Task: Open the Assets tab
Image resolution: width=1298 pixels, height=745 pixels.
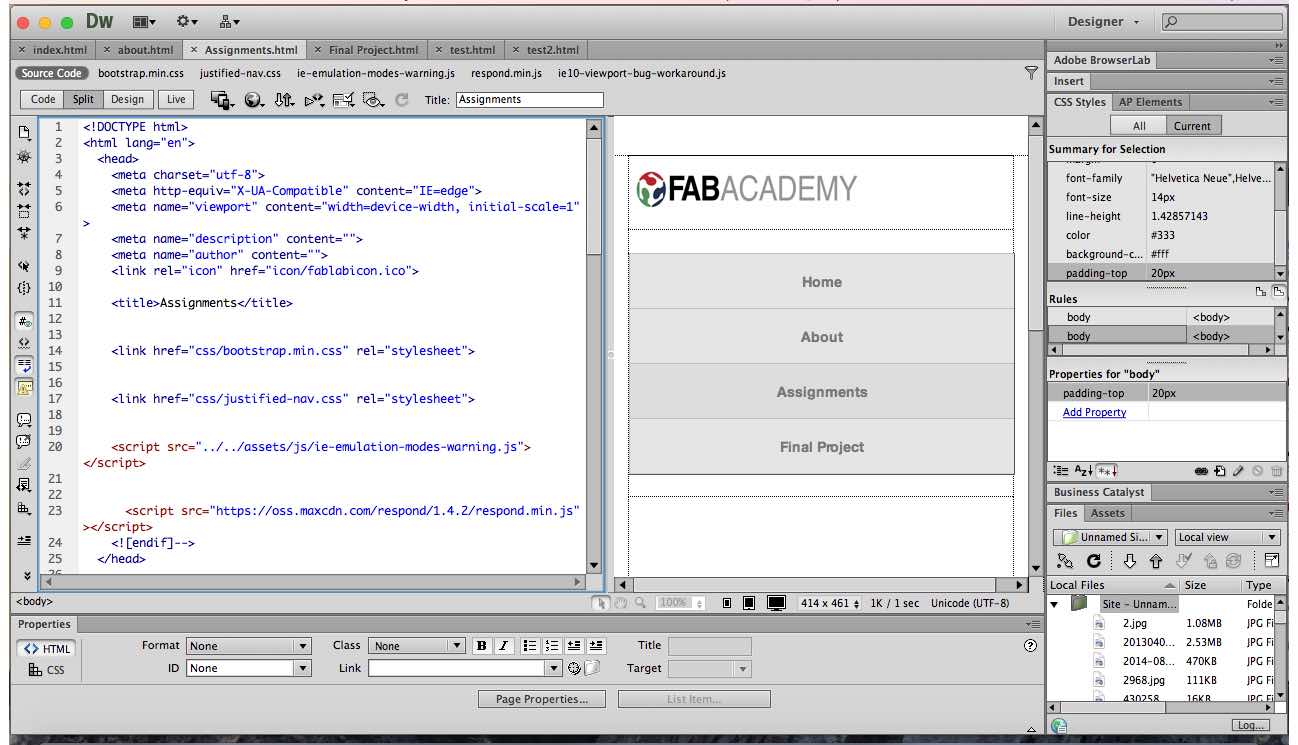Action: point(1107,513)
